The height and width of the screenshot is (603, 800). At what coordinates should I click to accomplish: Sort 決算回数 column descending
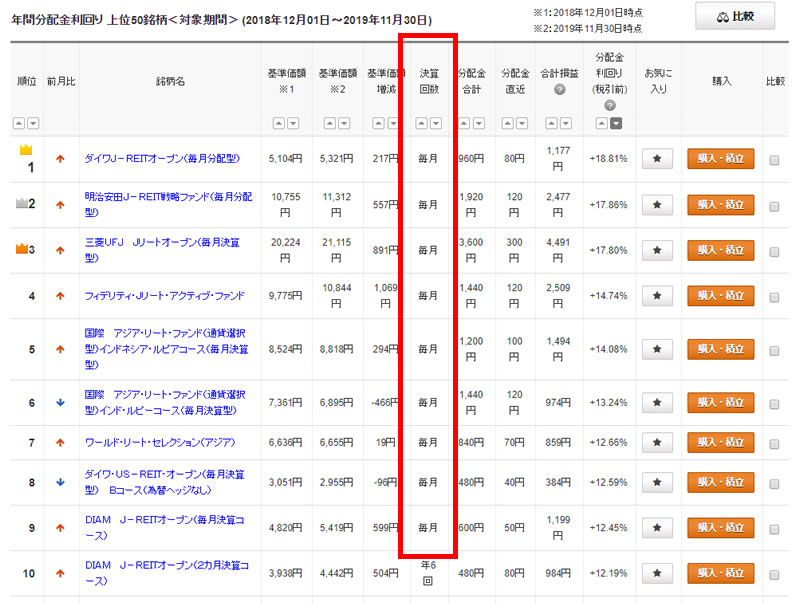436,123
